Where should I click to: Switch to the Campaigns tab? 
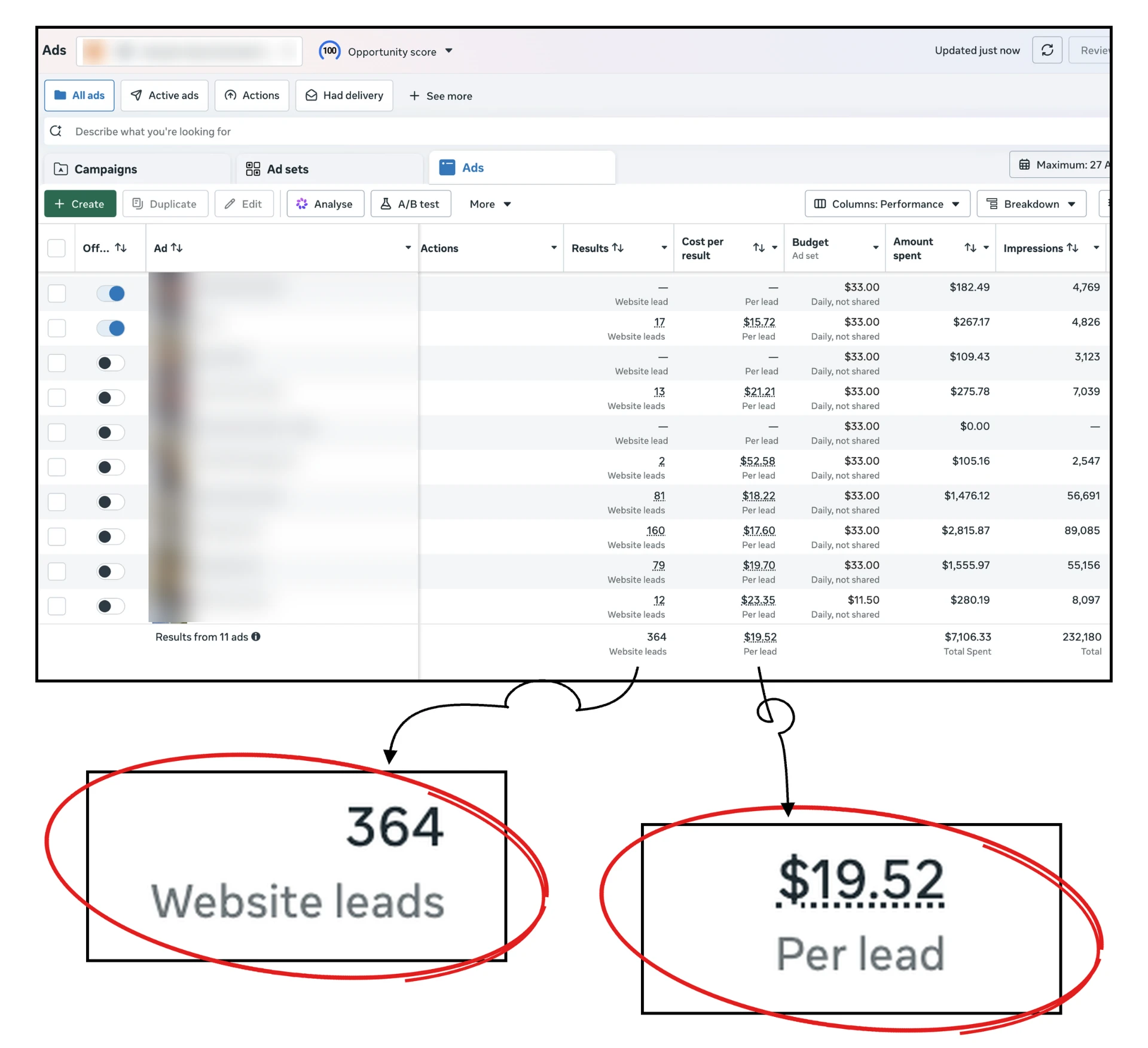tap(138, 169)
